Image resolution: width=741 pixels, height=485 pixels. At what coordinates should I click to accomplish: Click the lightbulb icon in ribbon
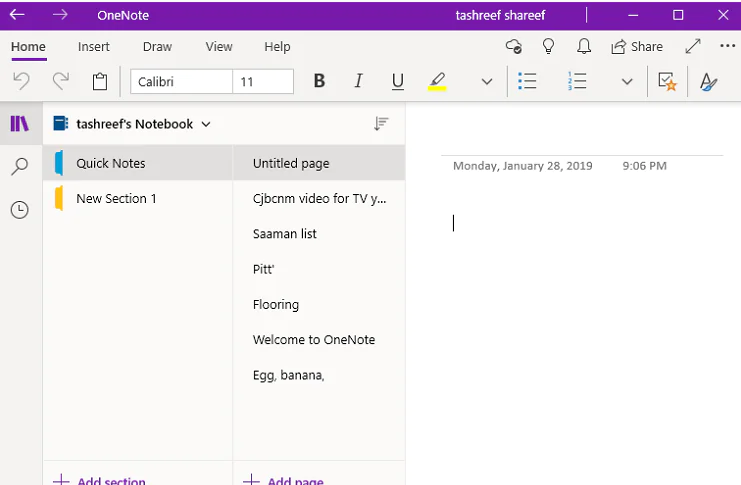click(548, 46)
